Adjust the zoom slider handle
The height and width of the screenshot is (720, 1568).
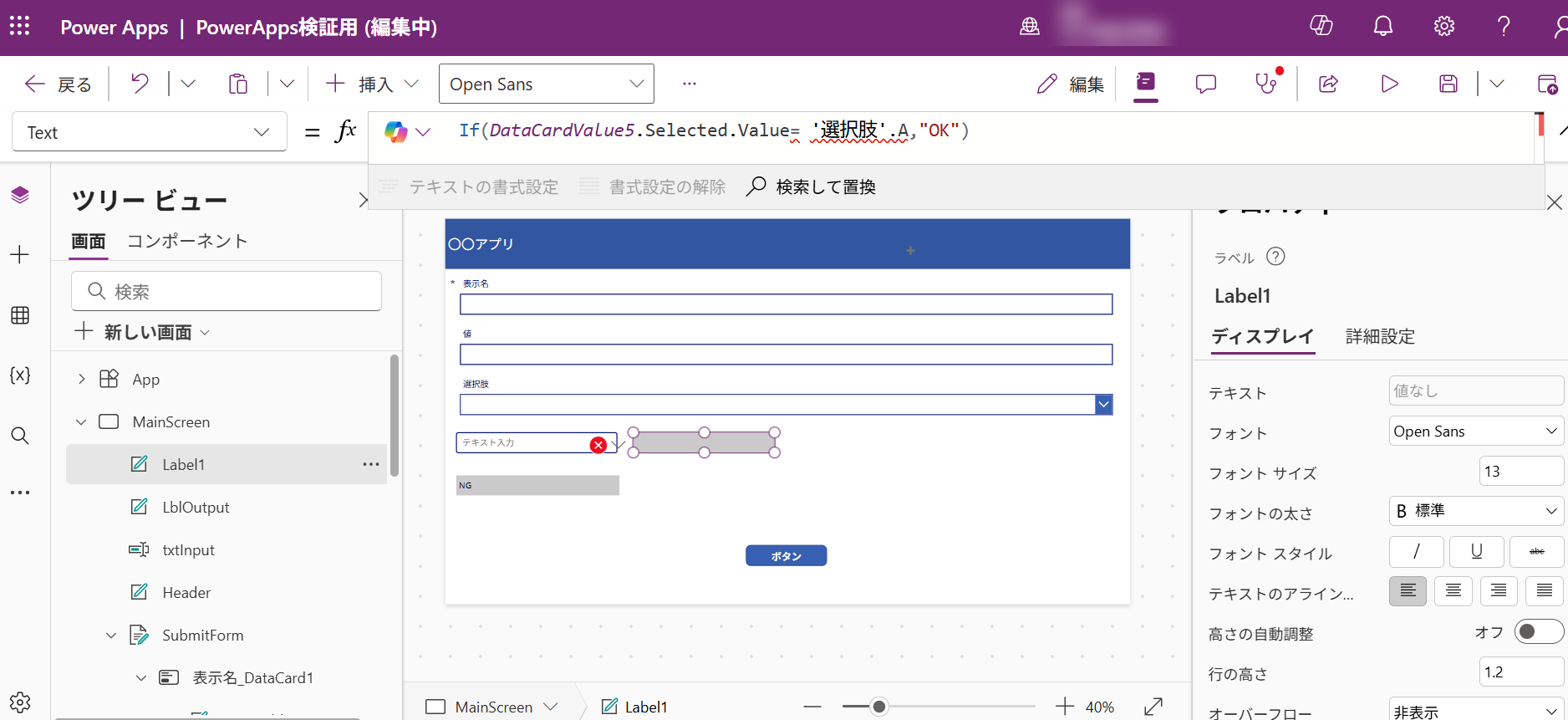click(878, 707)
